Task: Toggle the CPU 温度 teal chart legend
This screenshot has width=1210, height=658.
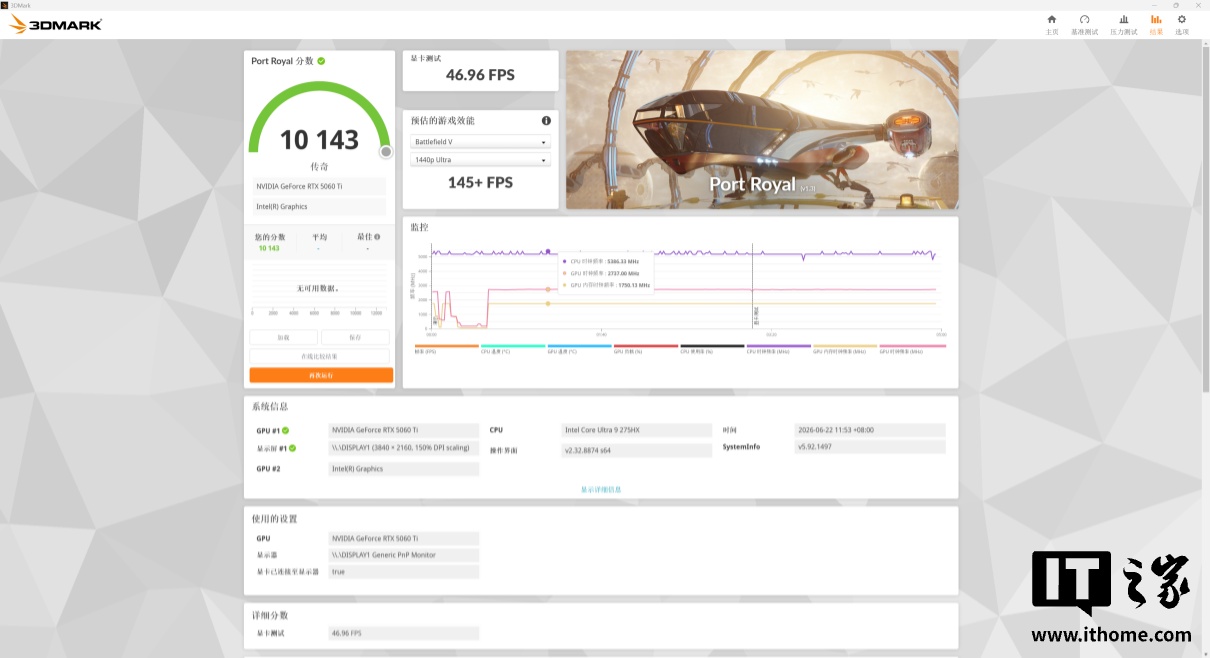Action: click(513, 349)
